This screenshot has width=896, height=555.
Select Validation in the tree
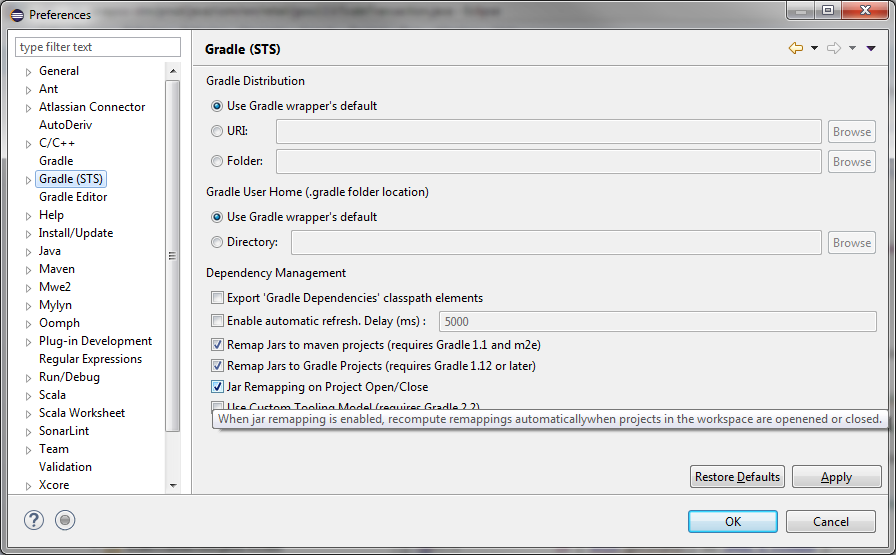pyautogui.click(x=65, y=467)
